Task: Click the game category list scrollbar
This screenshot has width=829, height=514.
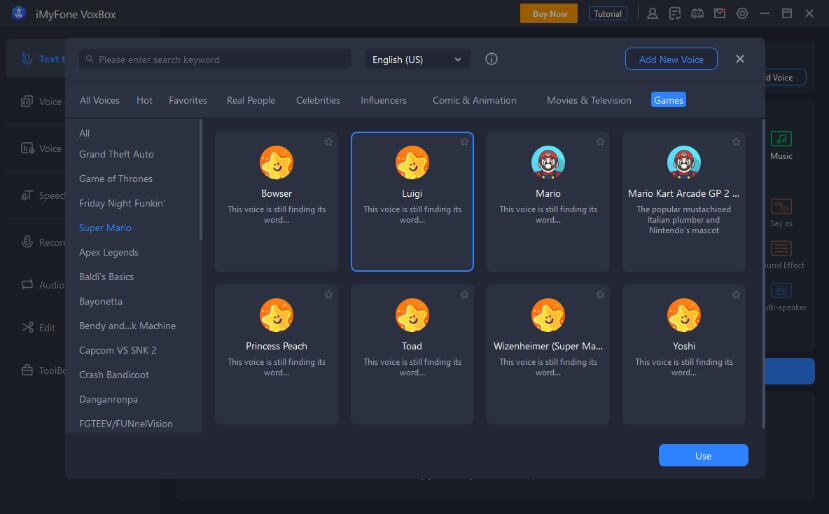Action: [x=200, y=180]
